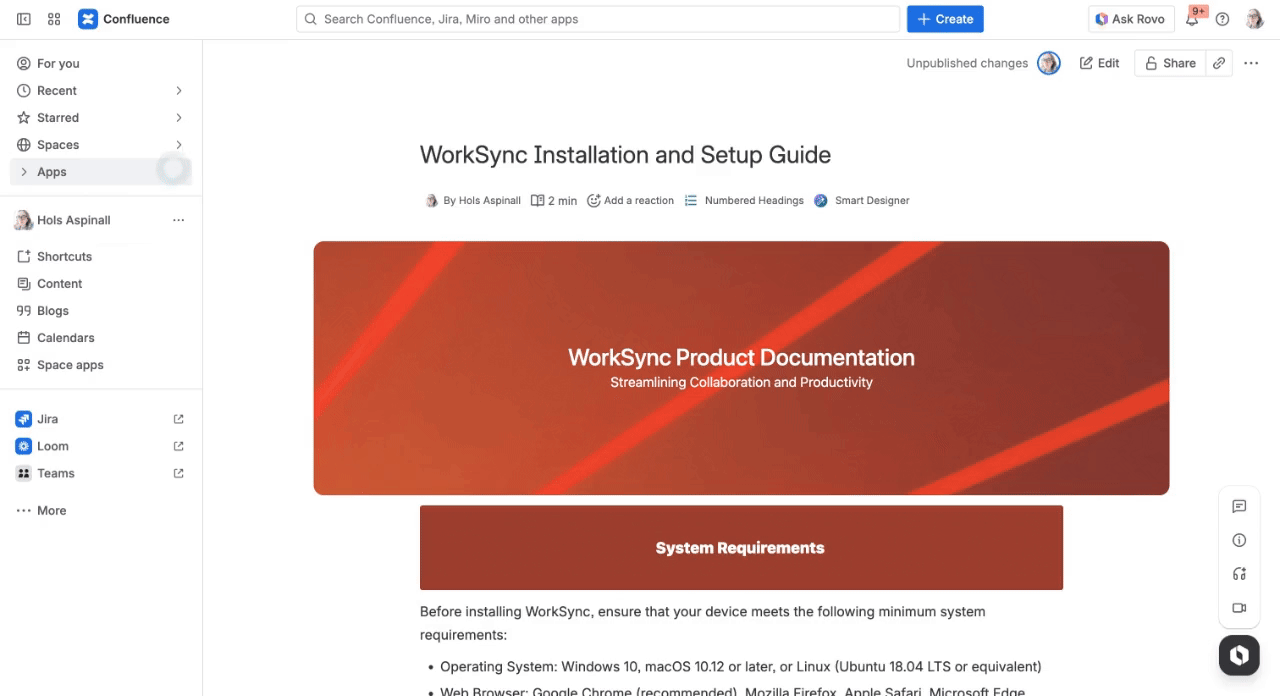Open Space apps in the sidebar
The height and width of the screenshot is (696, 1280).
[100, 364]
